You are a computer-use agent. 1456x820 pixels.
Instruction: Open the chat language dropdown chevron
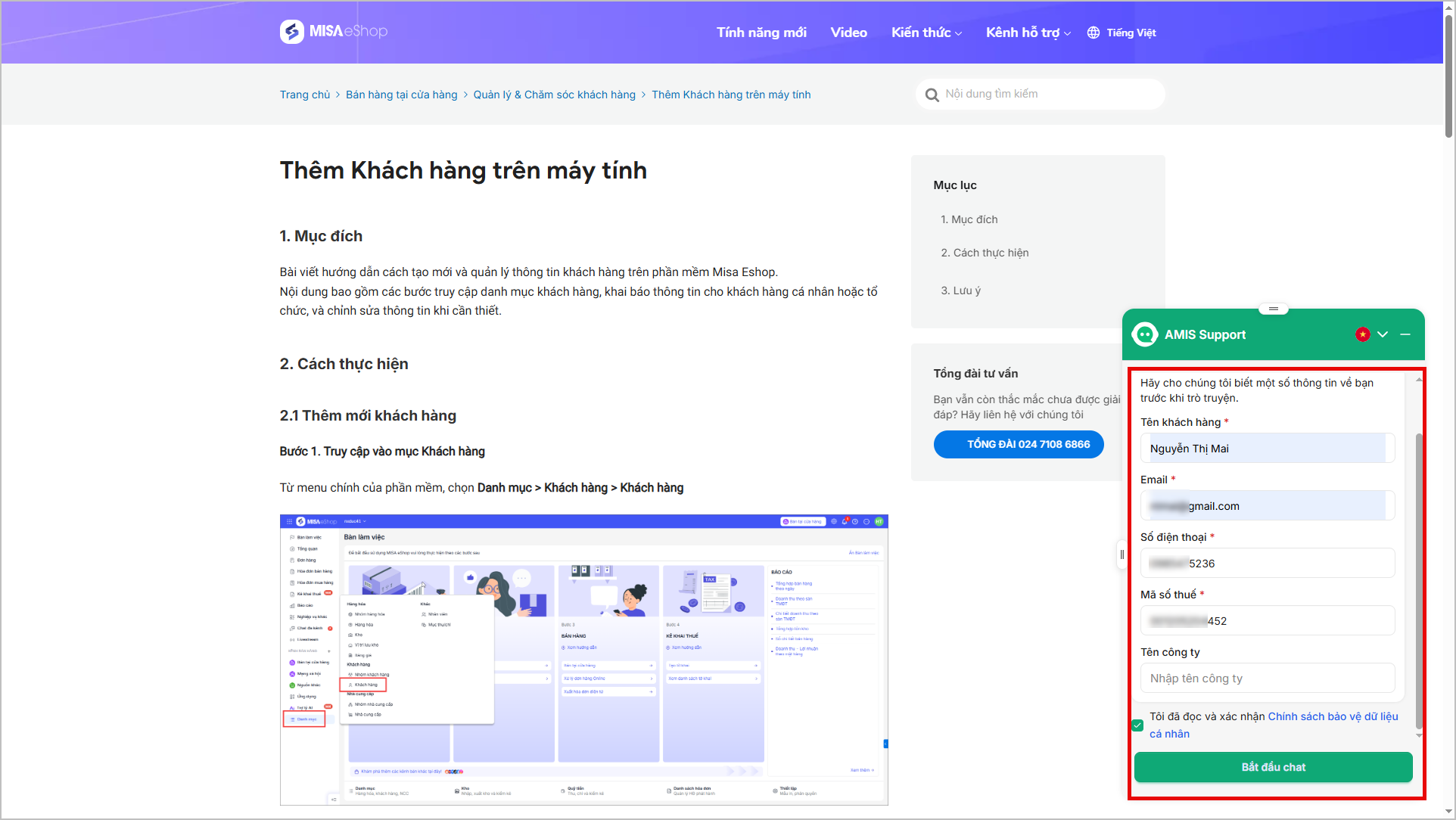(1383, 334)
